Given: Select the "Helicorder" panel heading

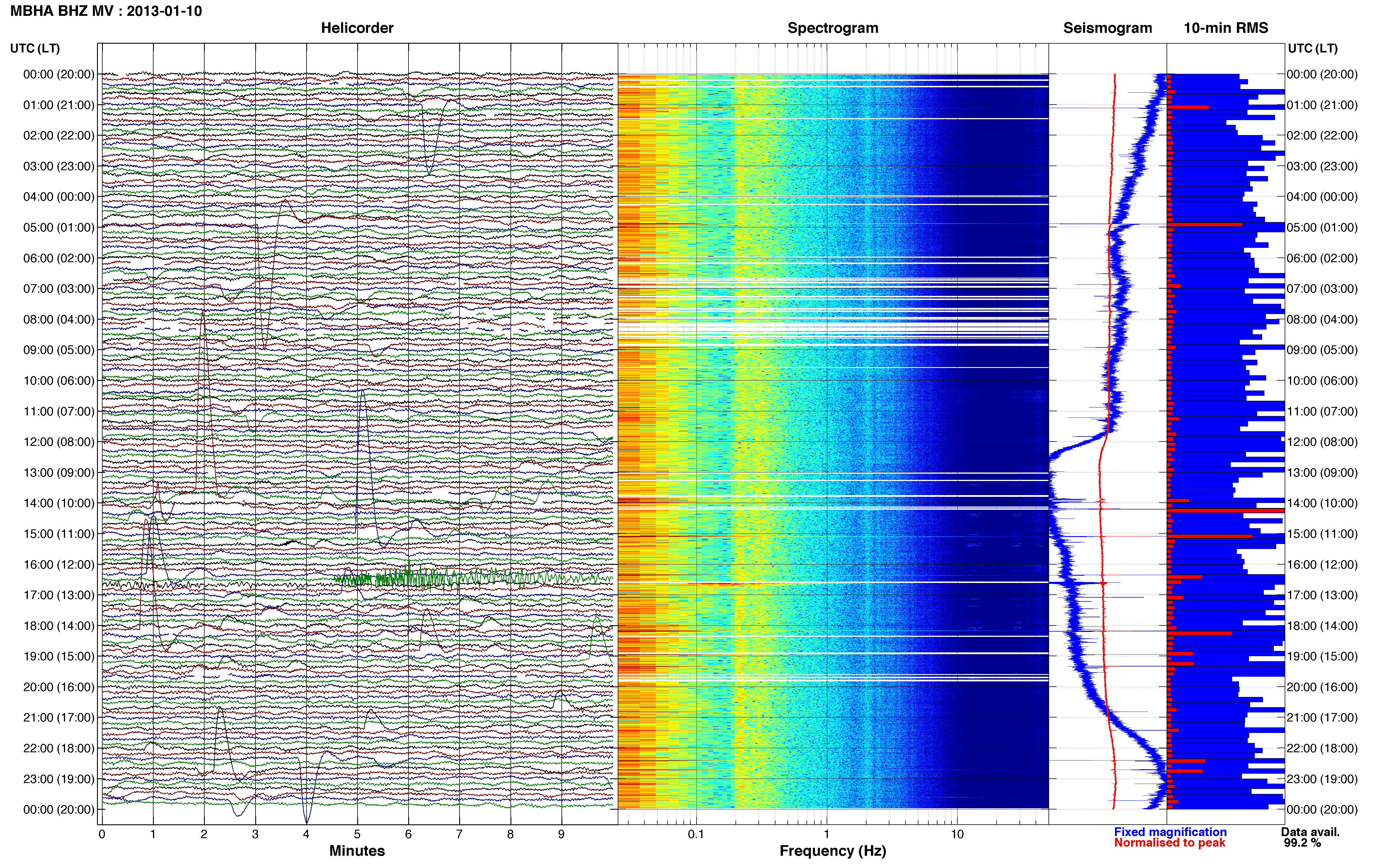Looking at the screenshot, I should (x=357, y=28).
